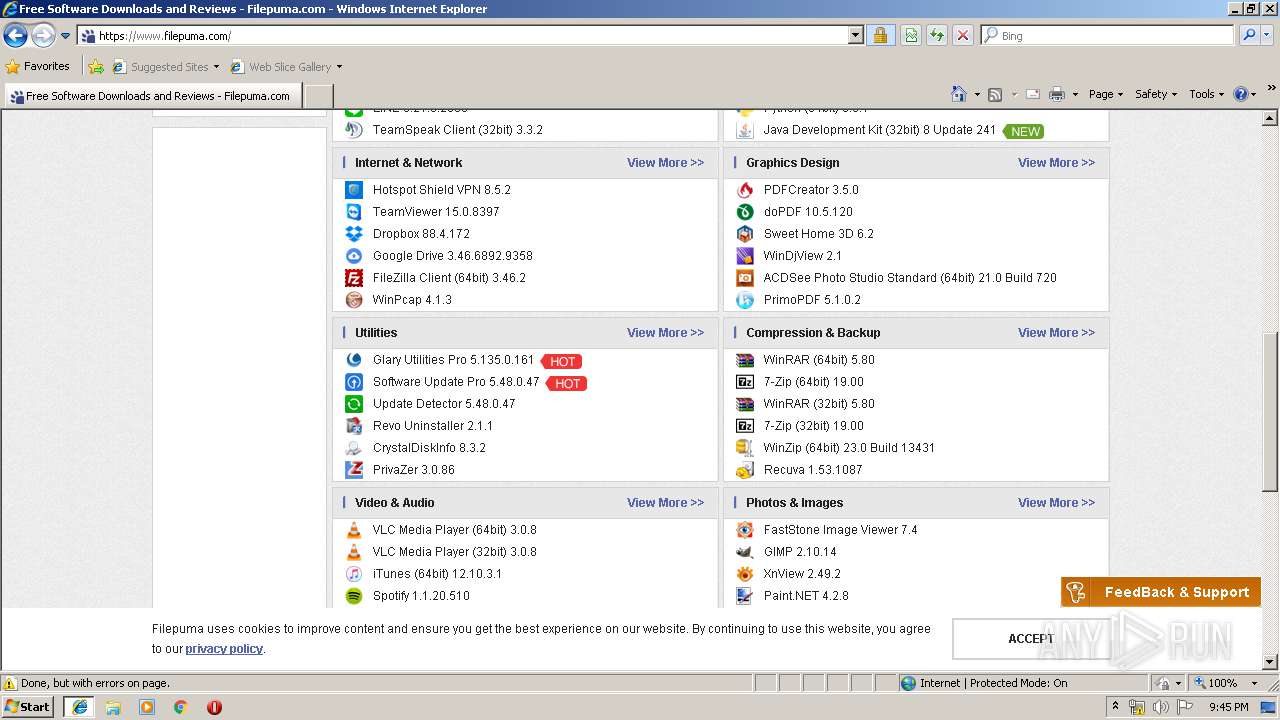
Task: Click the Sweet Home 3D icon
Action: point(745,234)
